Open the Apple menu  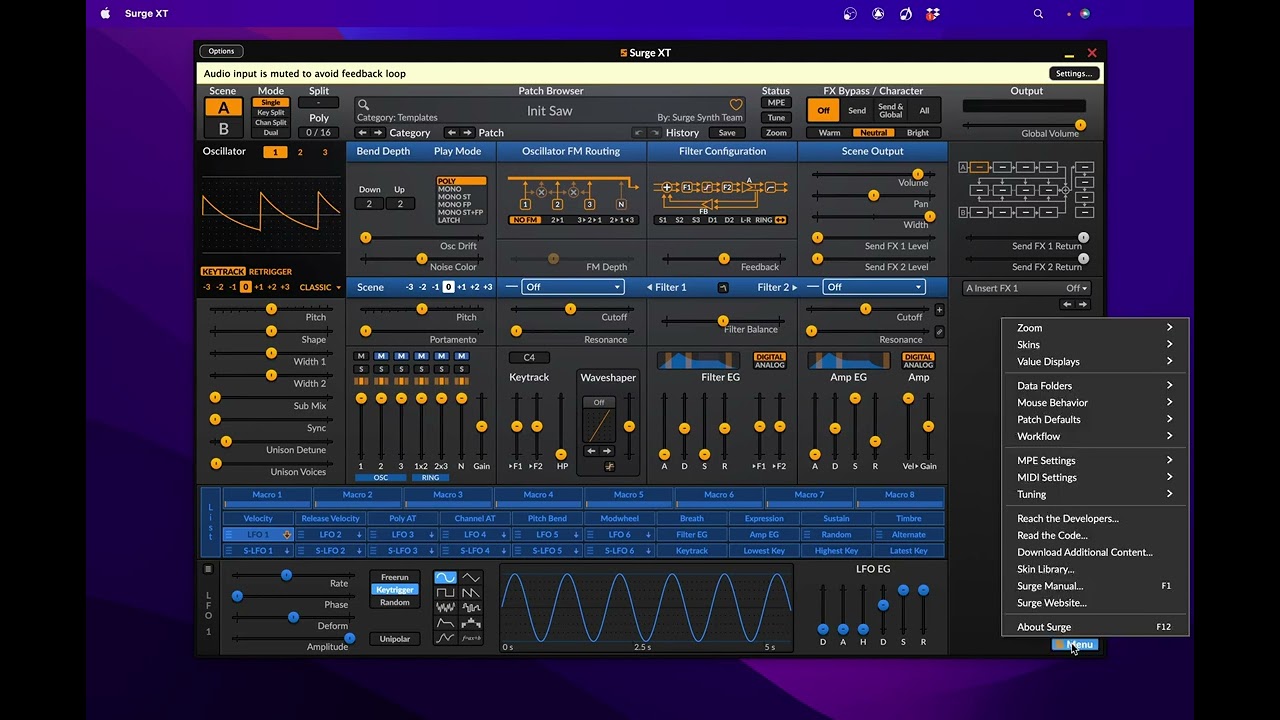105,14
